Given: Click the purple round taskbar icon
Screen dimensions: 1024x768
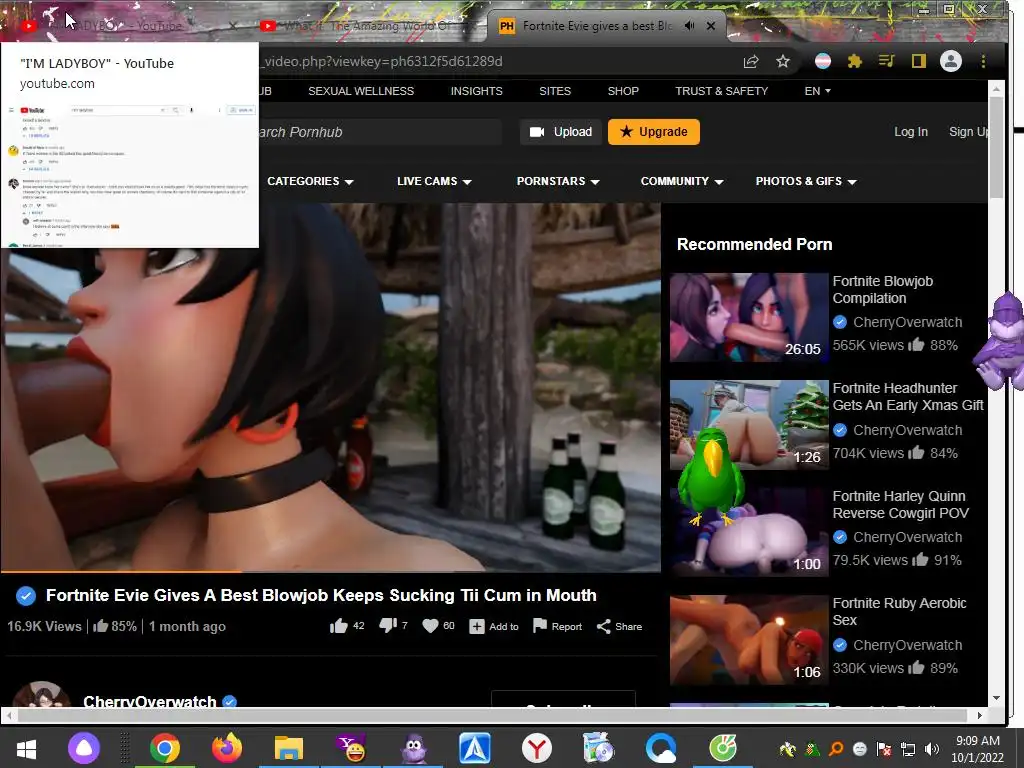Looking at the screenshot, I should 84,748.
